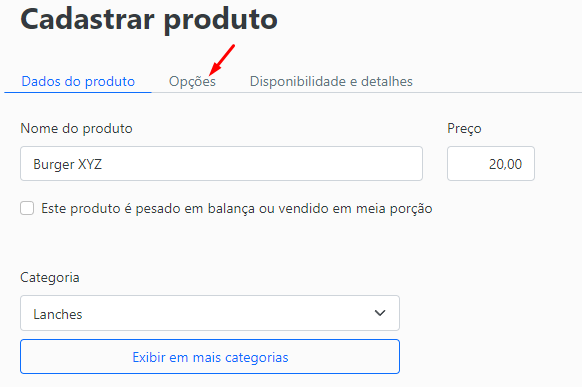Click the 'Lanches' text in Categoria selector

coord(58,314)
